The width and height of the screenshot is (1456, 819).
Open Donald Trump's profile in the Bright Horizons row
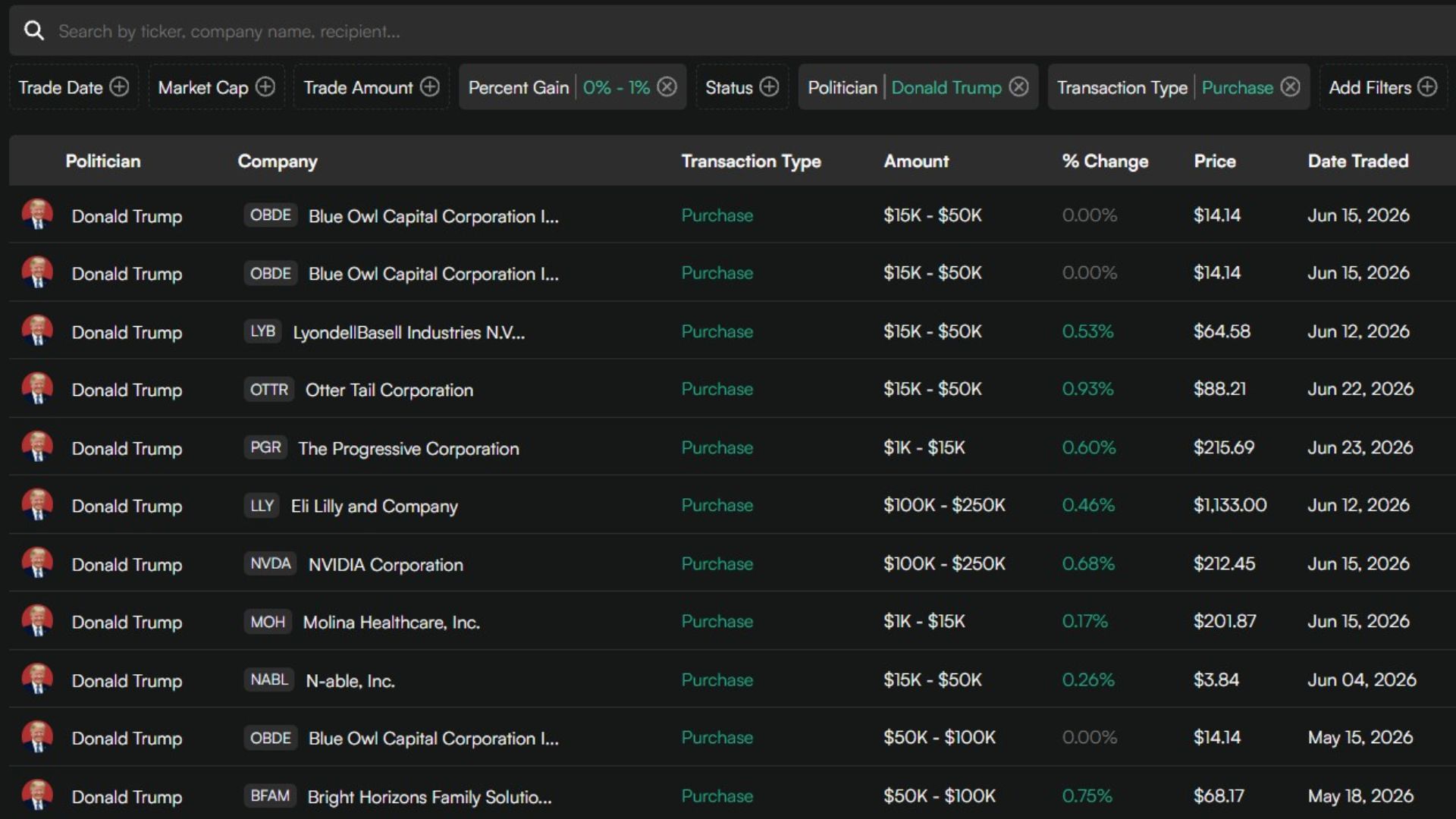pyautogui.click(x=127, y=797)
